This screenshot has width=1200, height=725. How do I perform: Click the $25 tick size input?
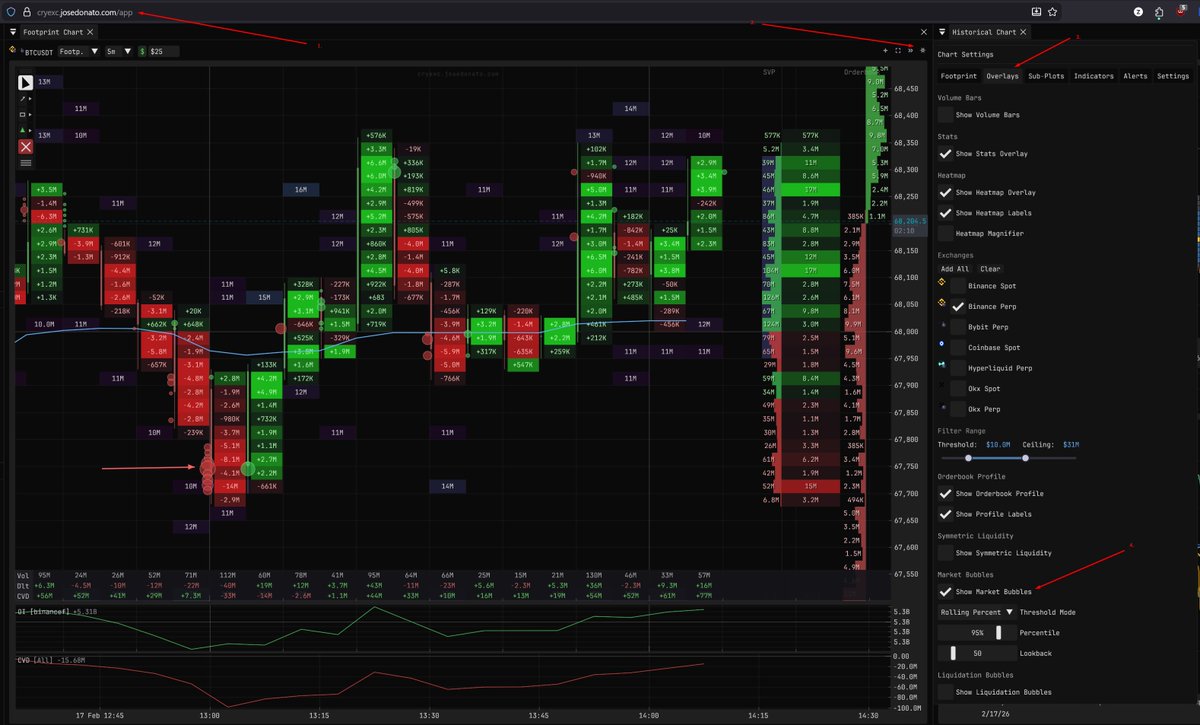coord(163,50)
